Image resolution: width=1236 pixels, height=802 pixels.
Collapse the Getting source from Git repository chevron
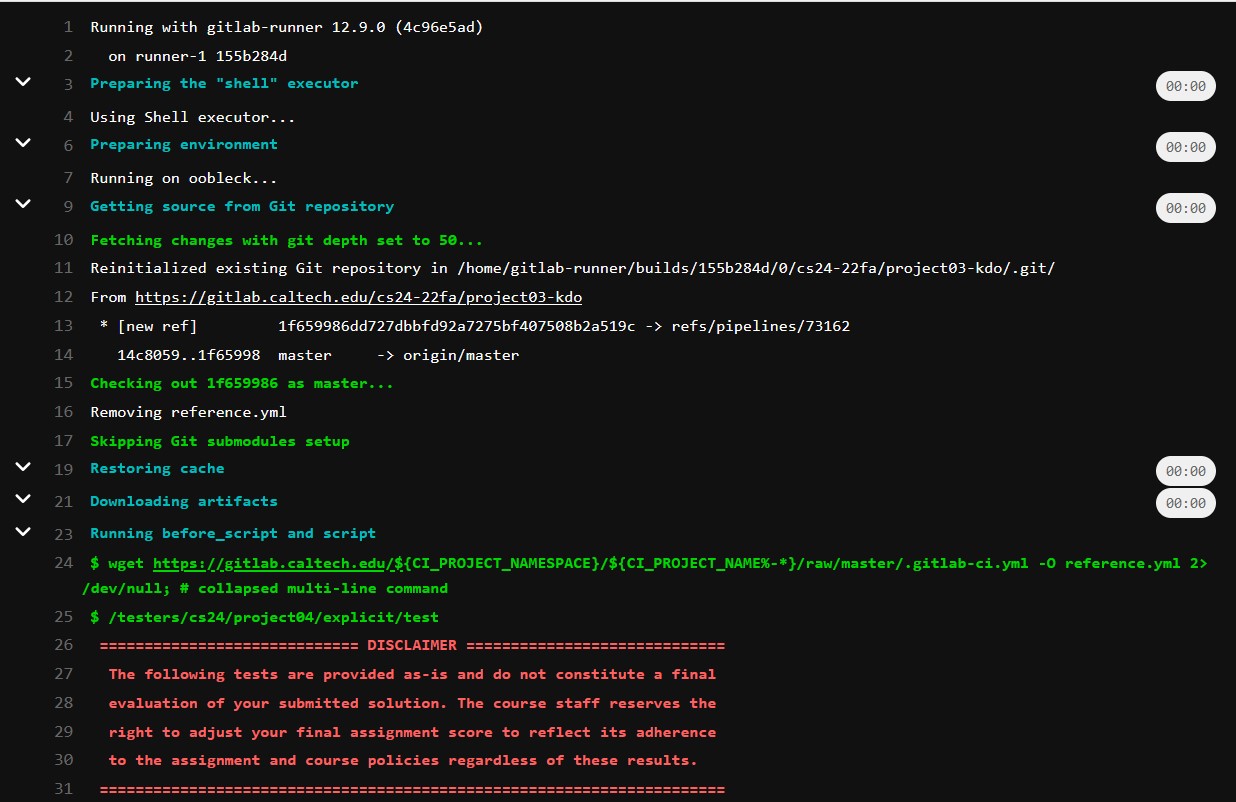point(23,205)
